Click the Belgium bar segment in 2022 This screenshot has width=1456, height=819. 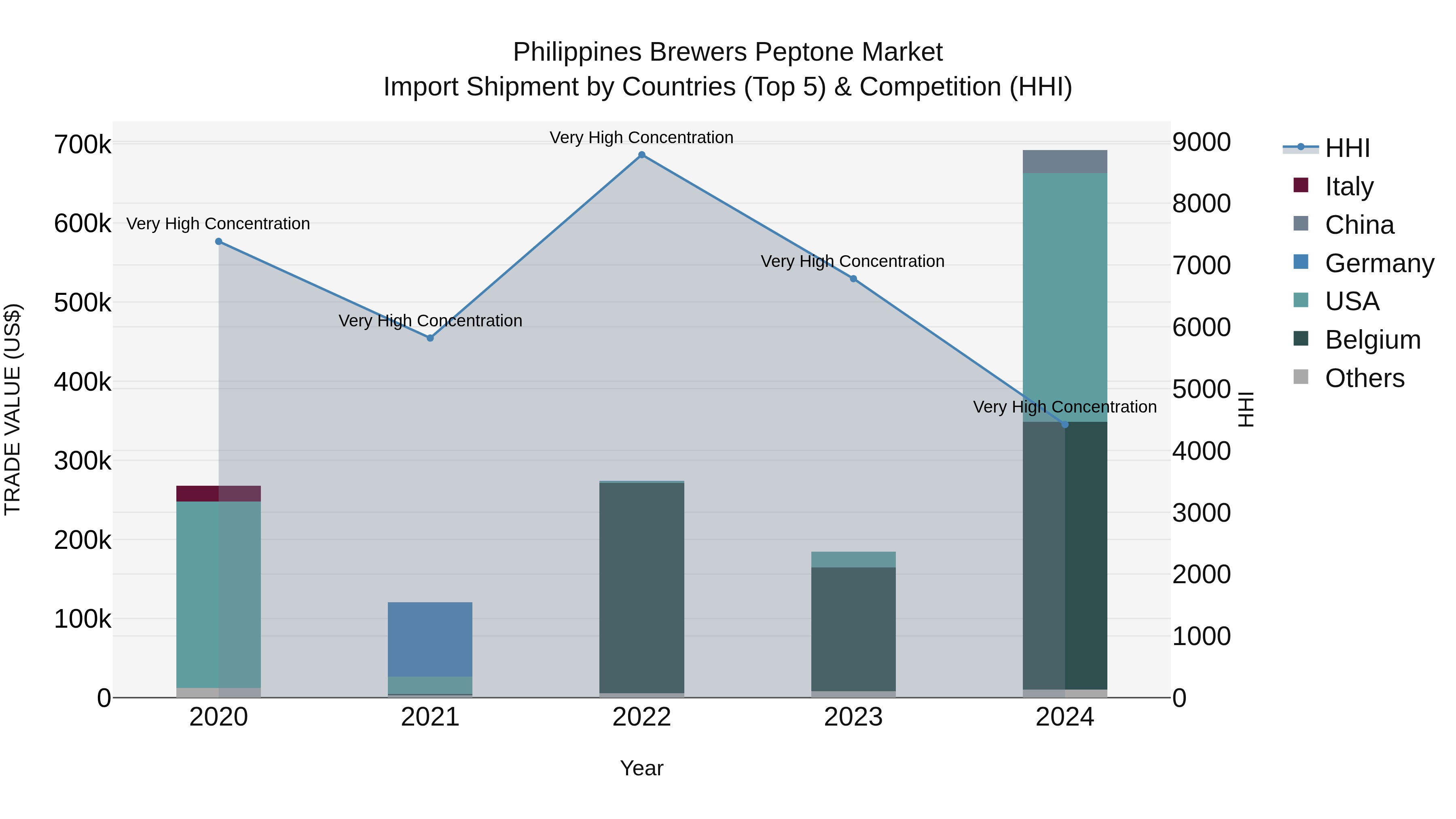click(x=641, y=588)
